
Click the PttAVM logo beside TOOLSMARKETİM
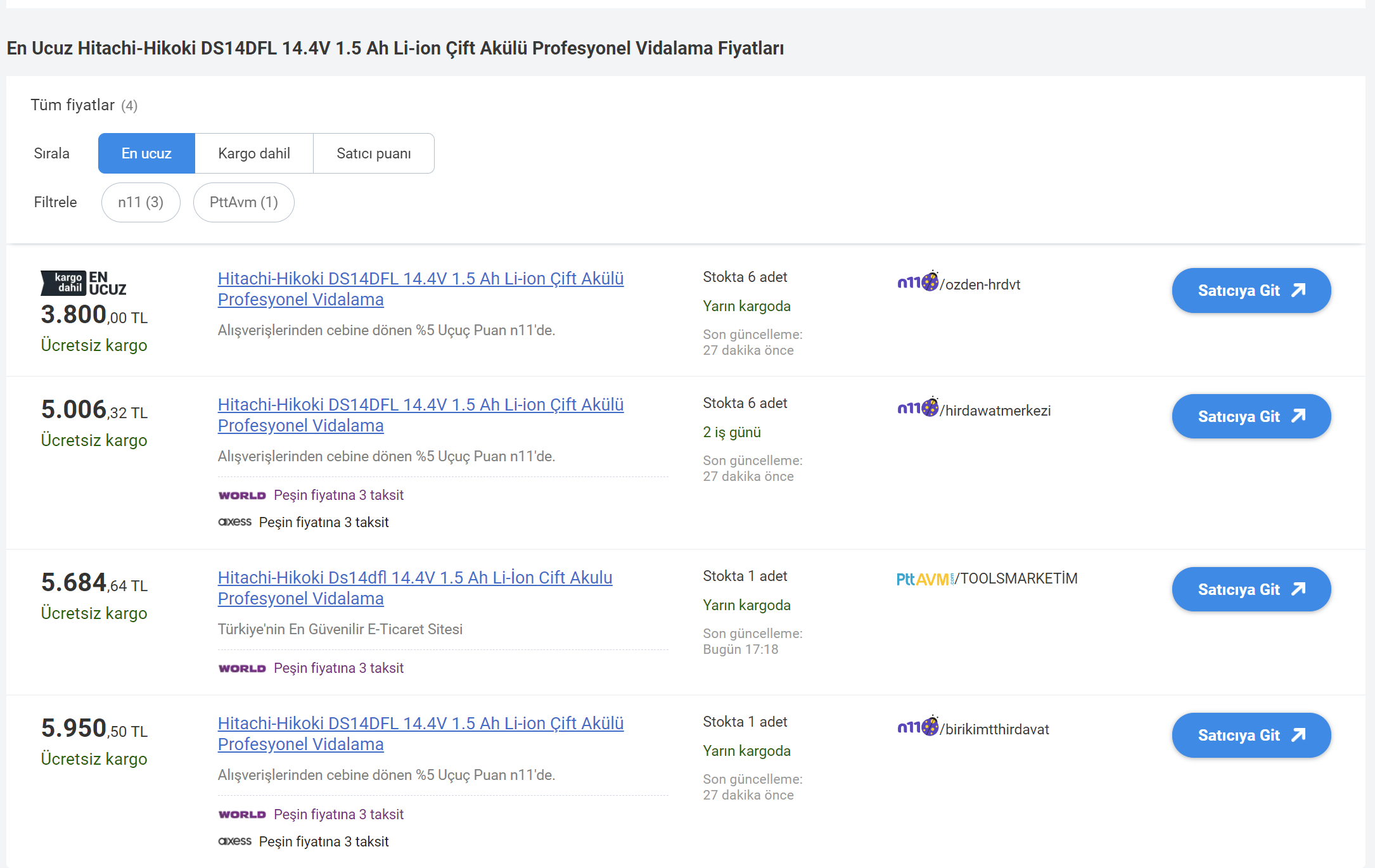point(924,579)
